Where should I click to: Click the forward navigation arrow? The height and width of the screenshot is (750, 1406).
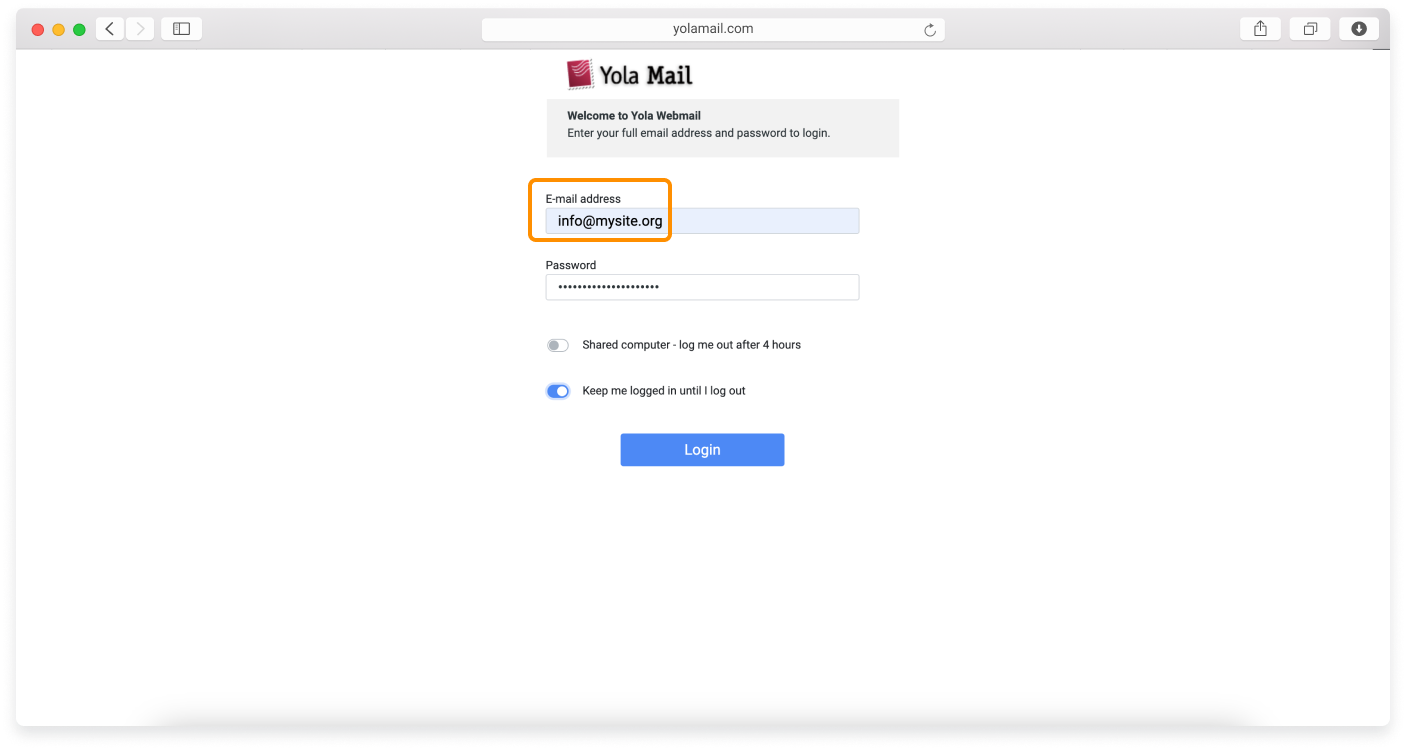[139, 28]
